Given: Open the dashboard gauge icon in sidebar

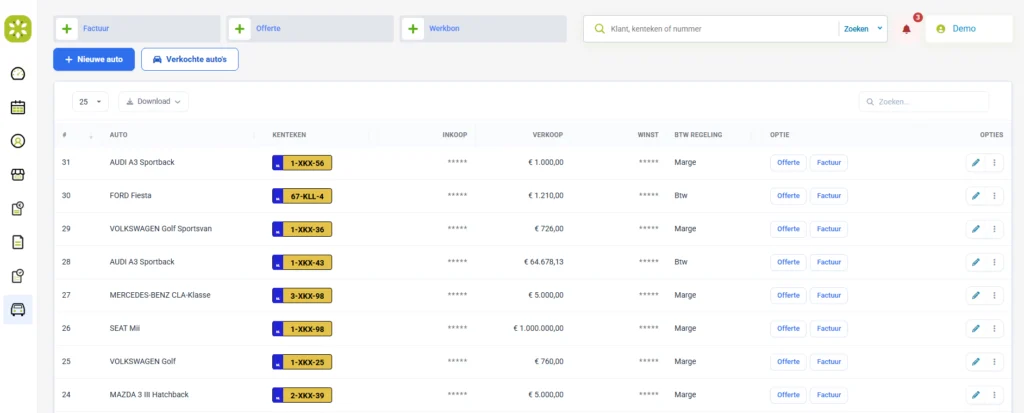Looking at the screenshot, I should pyautogui.click(x=18, y=74).
